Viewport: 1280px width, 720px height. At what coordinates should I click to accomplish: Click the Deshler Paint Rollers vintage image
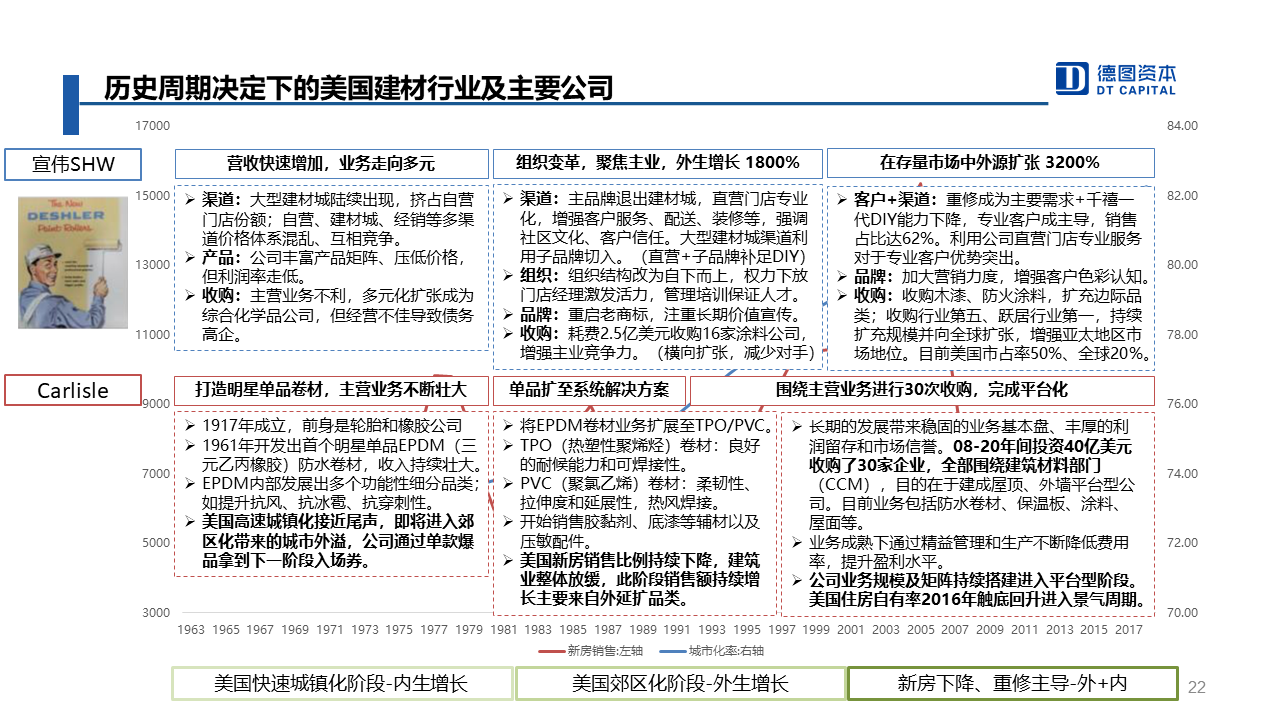pos(74,263)
